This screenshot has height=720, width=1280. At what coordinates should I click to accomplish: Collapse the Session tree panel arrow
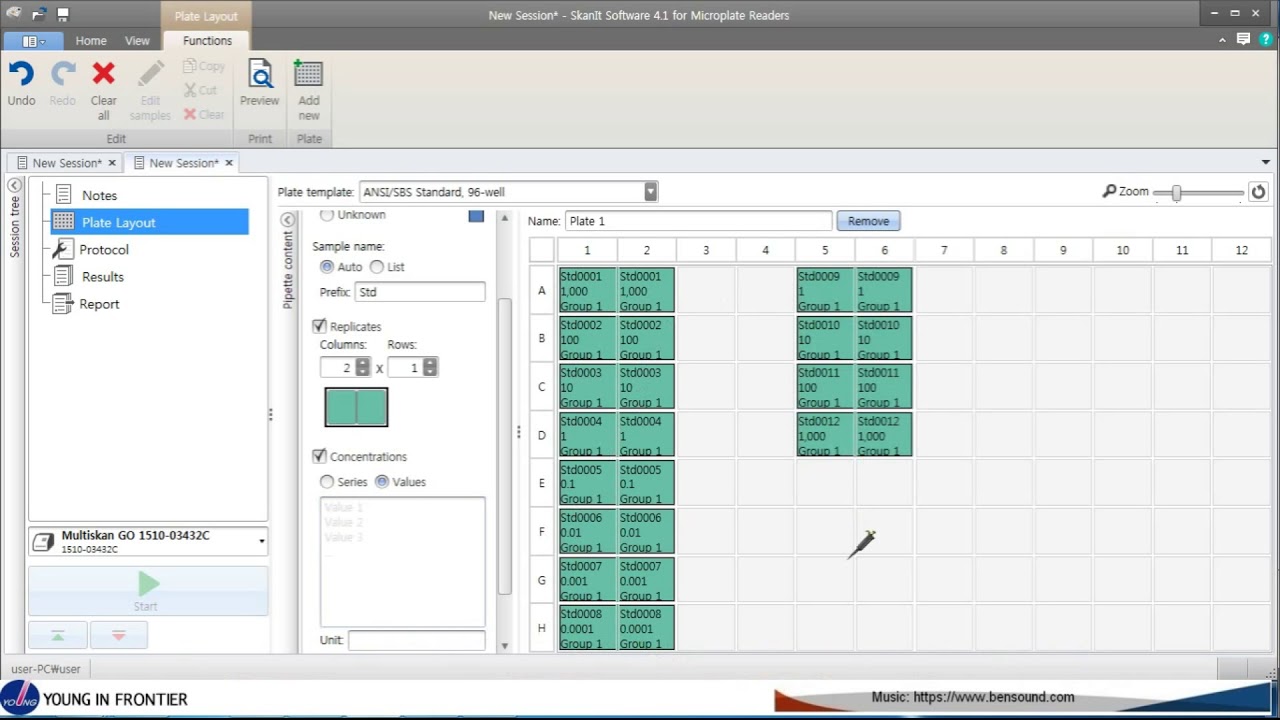click(15, 185)
